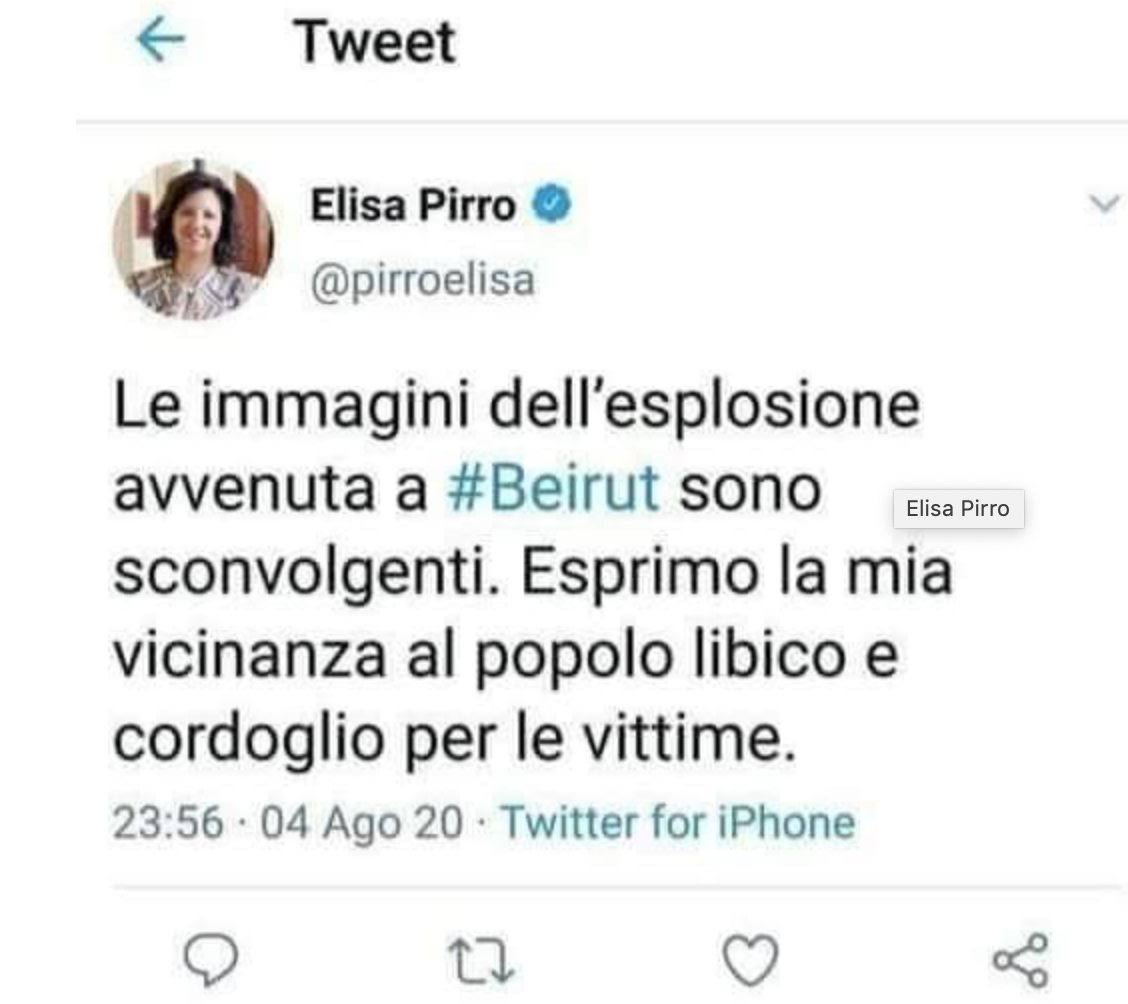Click the phrase 'cordoglio per le vittime'
The width and height of the screenshot is (1128, 1004).
pos(455,741)
